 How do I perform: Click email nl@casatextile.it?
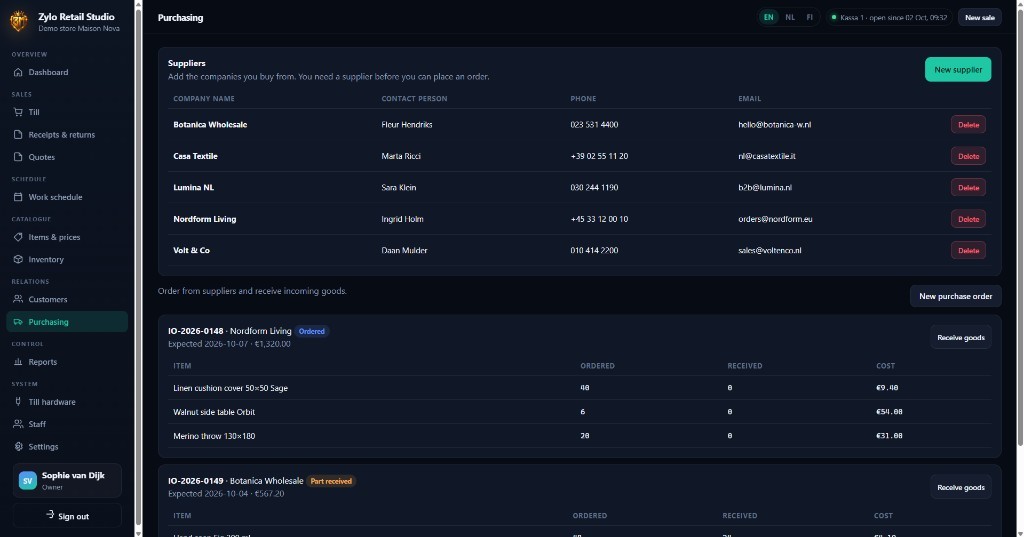[767, 156]
